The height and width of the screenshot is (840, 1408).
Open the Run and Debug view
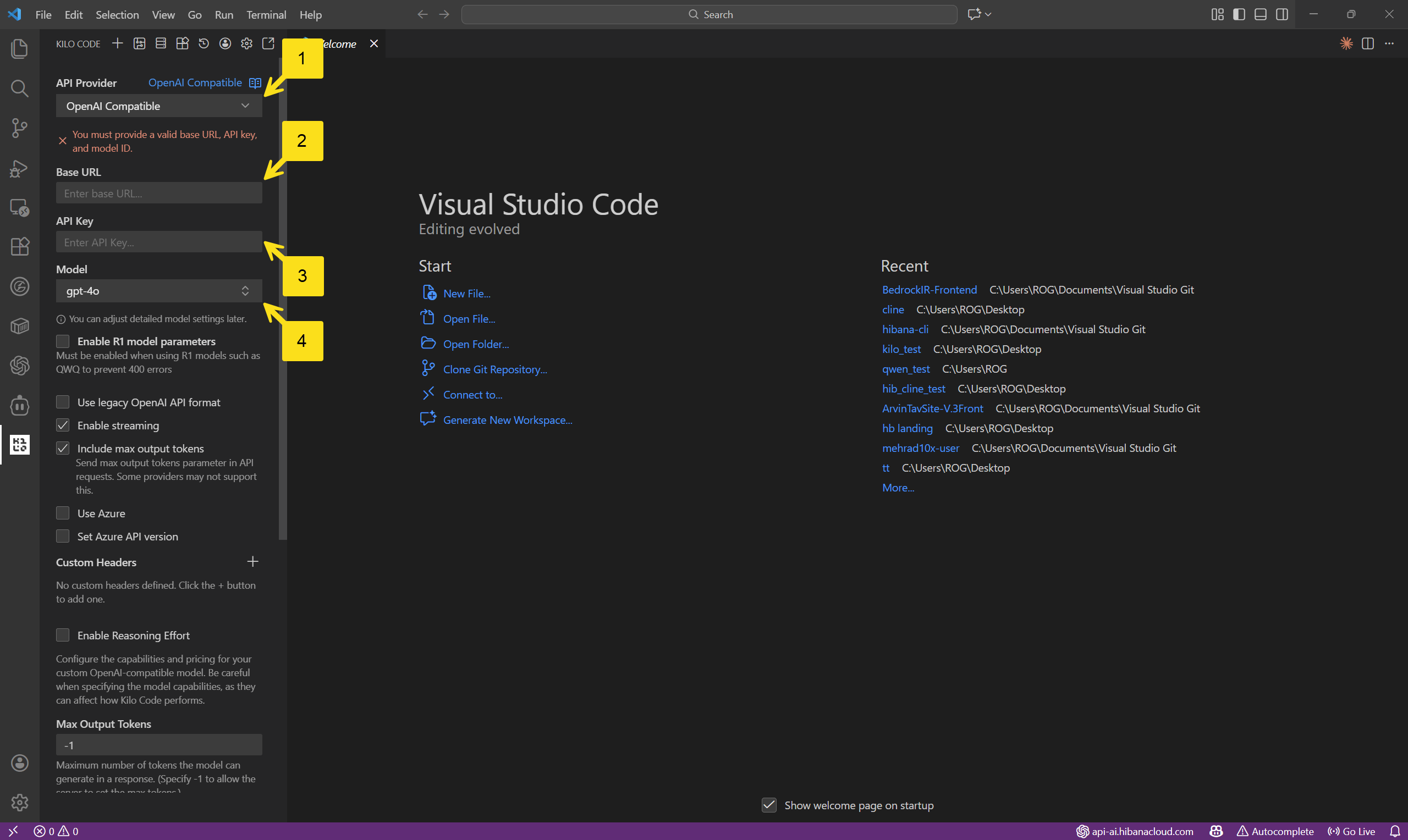click(20, 168)
